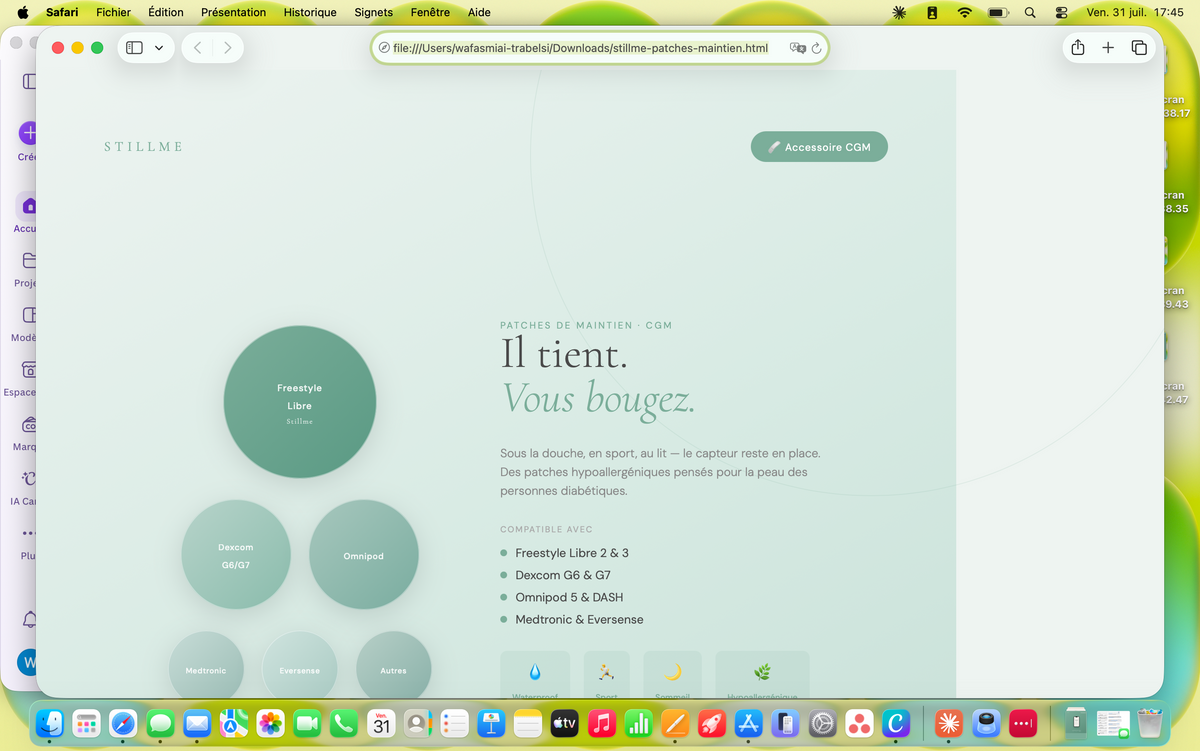Click the 'Freestyle Libre 2 & 3' list item
This screenshot has height=751, width=1200.
tap(572, 553)
